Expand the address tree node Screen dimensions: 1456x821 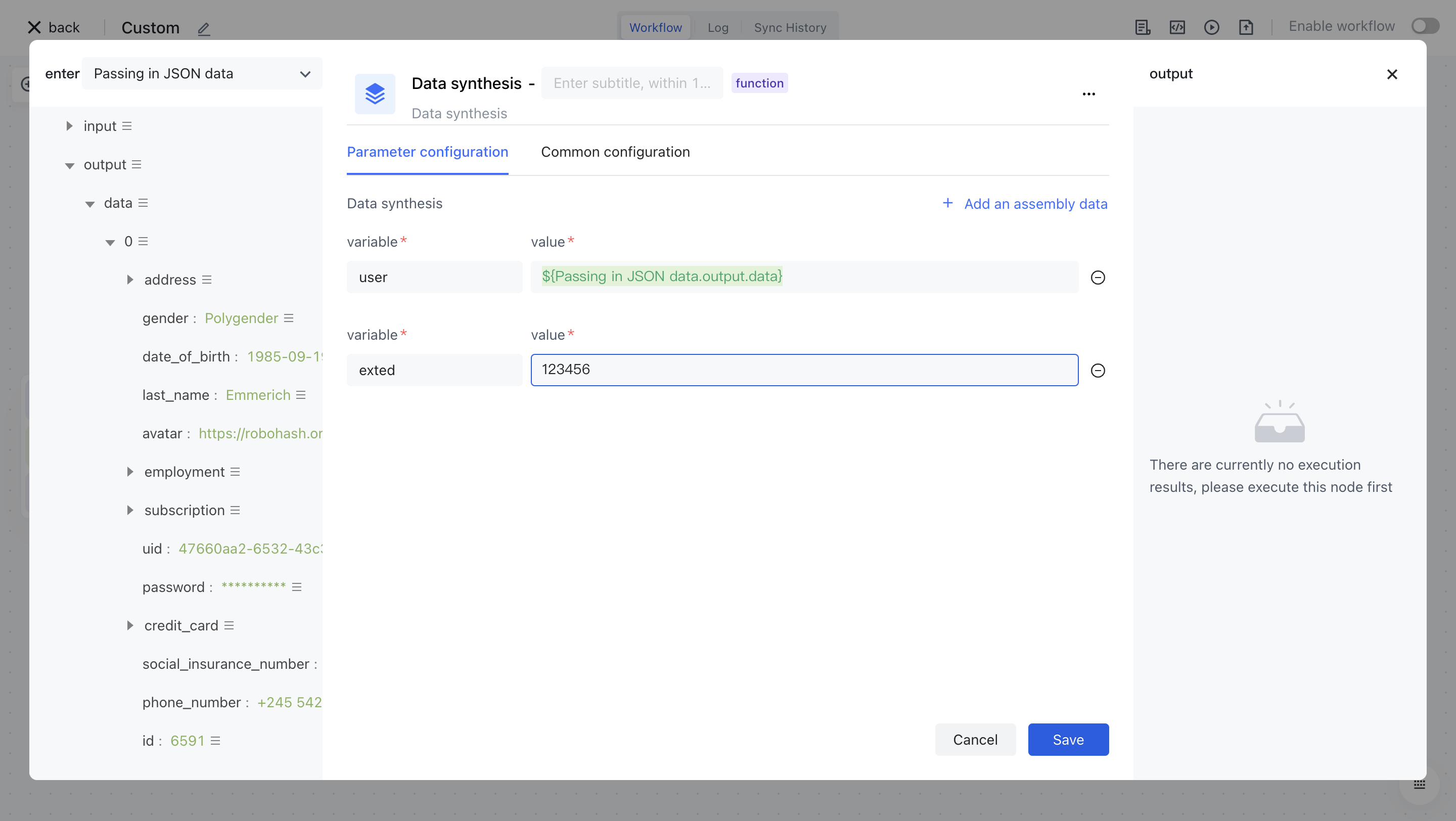click(130, 280)
